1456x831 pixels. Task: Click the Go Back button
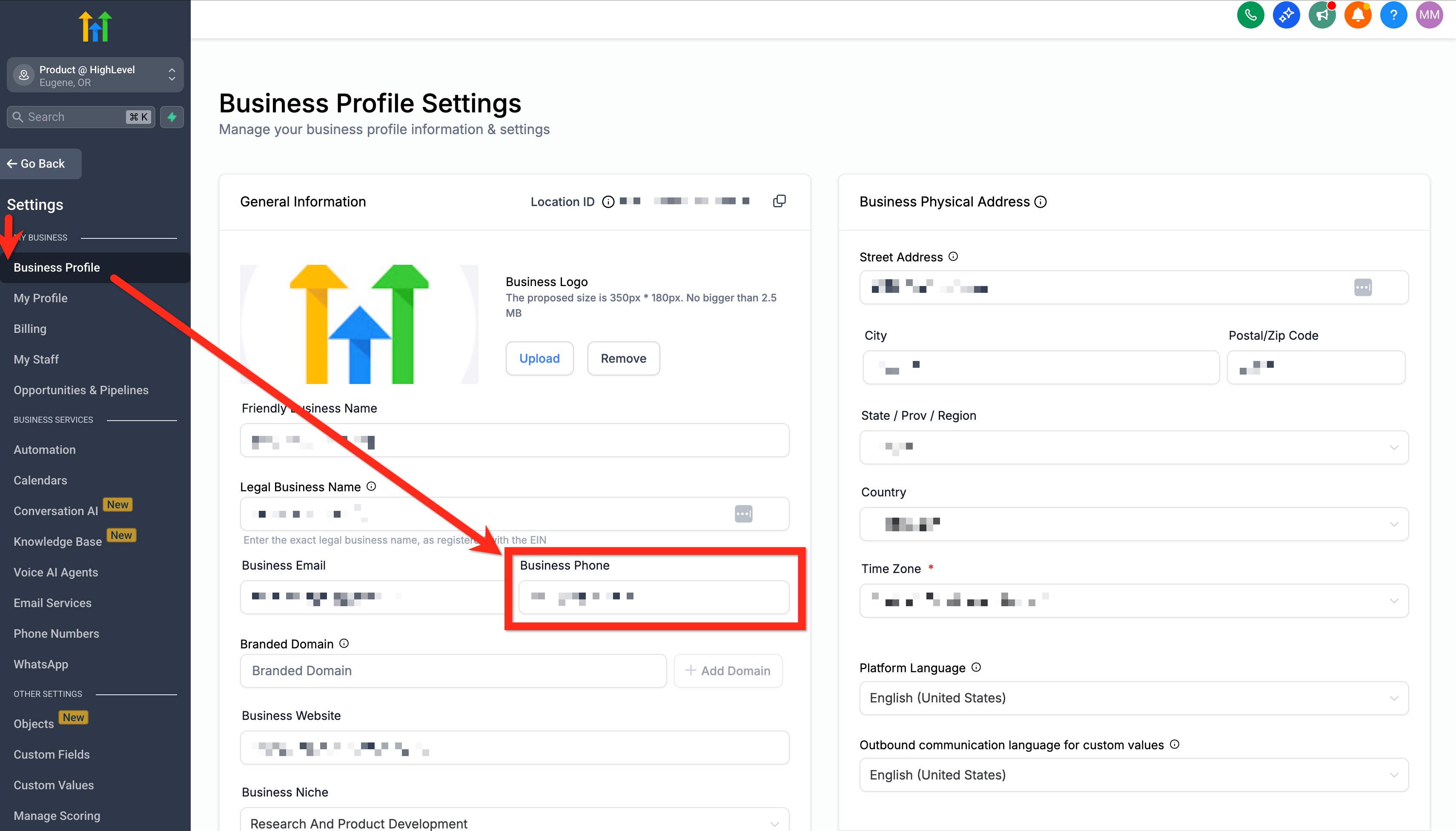point(37,164)
